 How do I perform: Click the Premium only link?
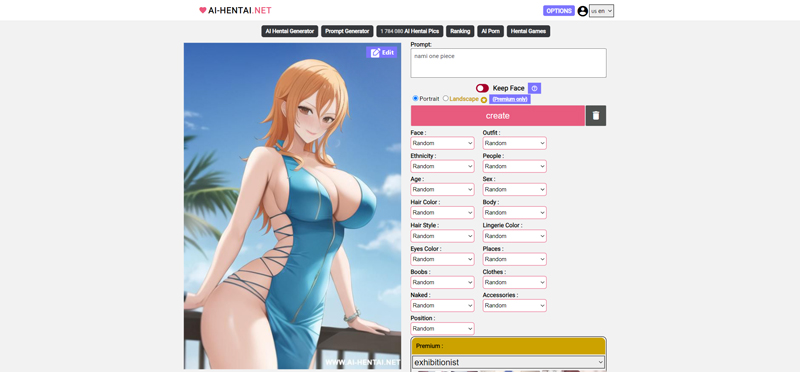pyautogui.click(x=510, y=99)
